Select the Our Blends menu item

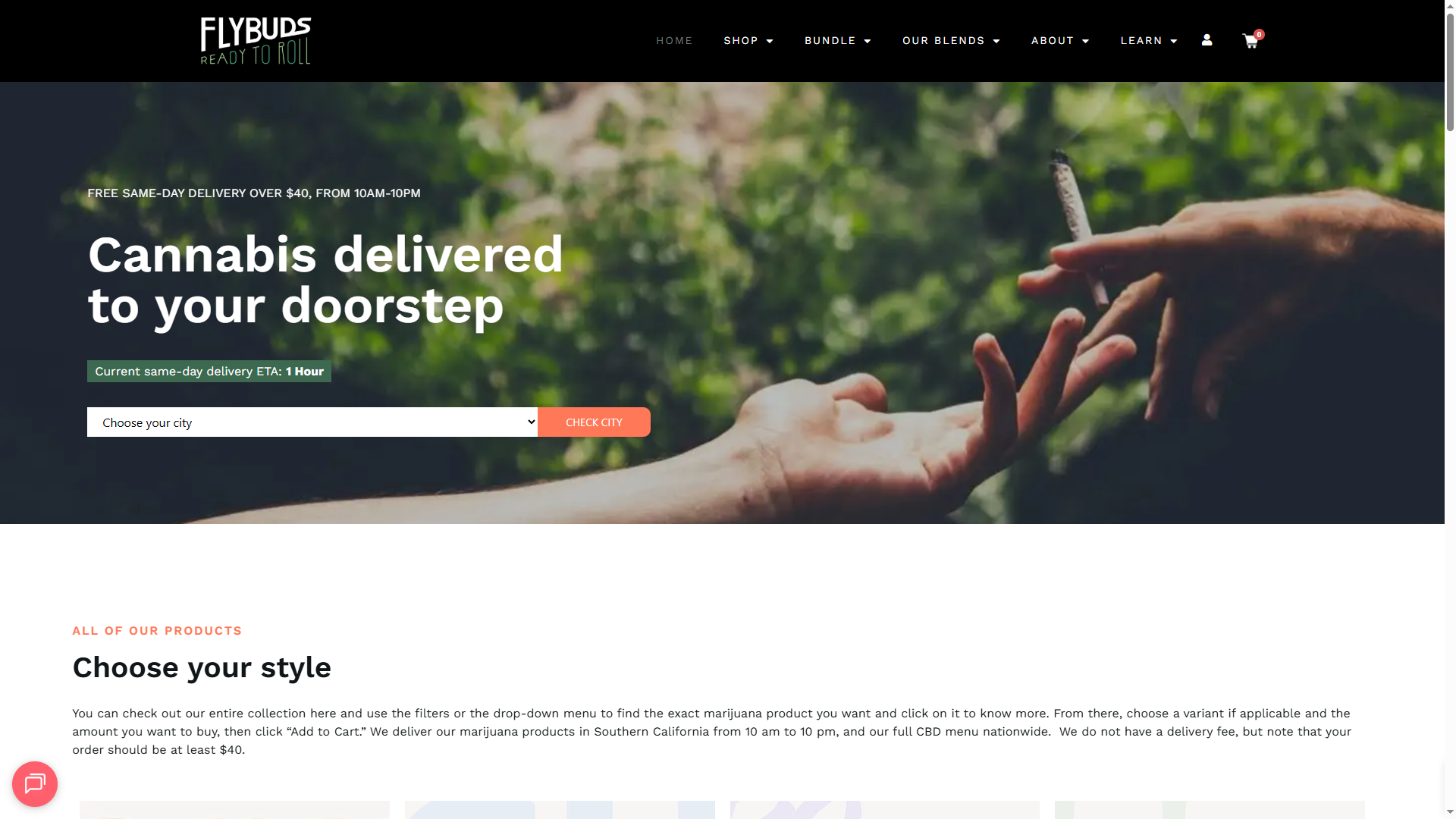tap(943, 40)
